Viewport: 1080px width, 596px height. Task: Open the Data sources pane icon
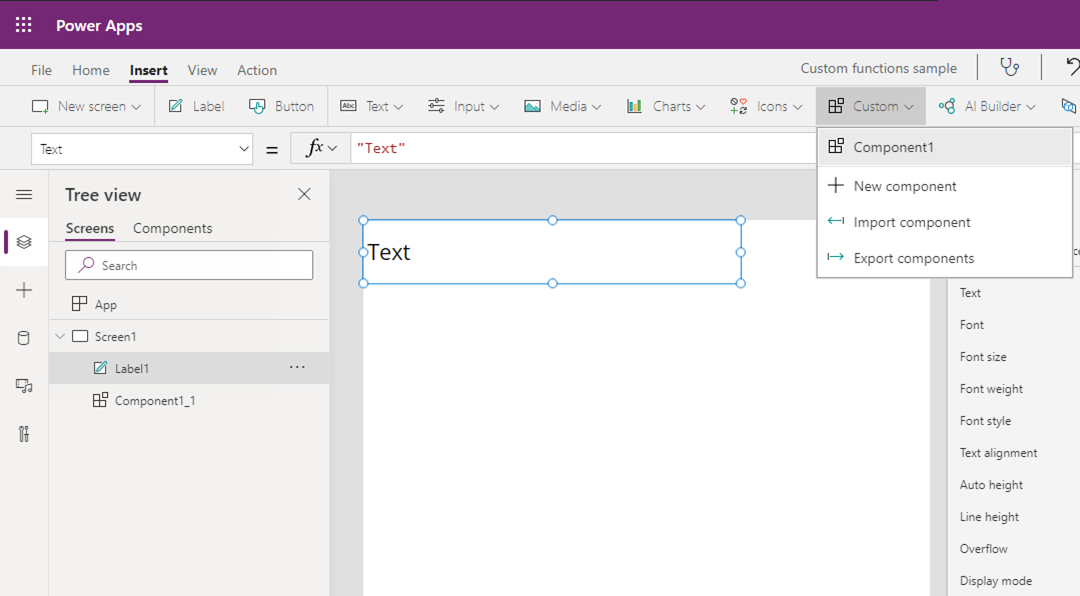coord(23,337)
